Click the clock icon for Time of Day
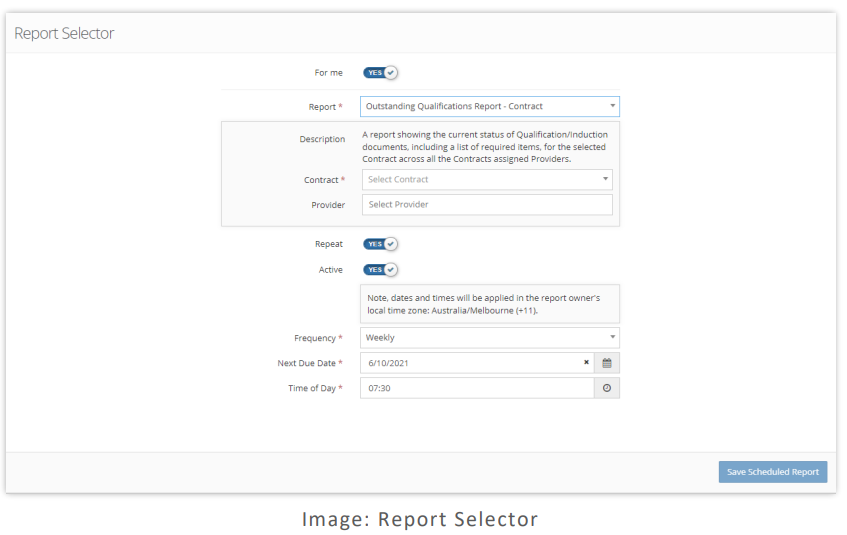 [606, 388]
